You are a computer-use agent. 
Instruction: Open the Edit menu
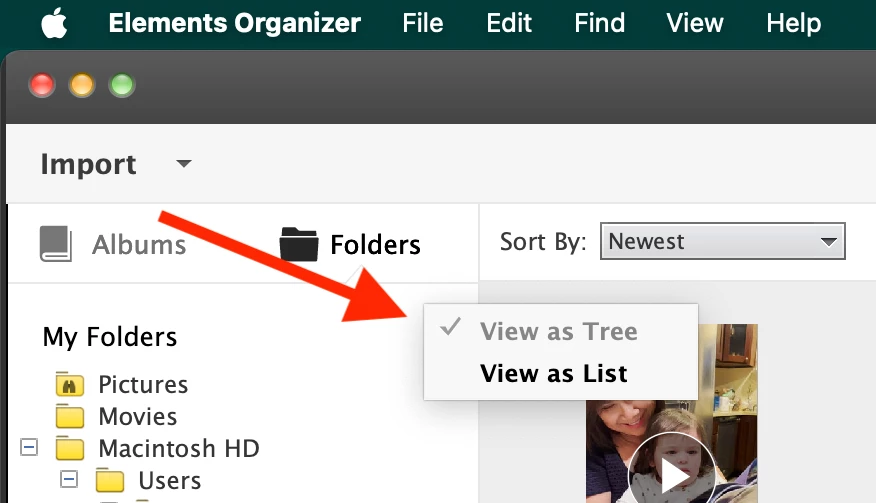509,23
